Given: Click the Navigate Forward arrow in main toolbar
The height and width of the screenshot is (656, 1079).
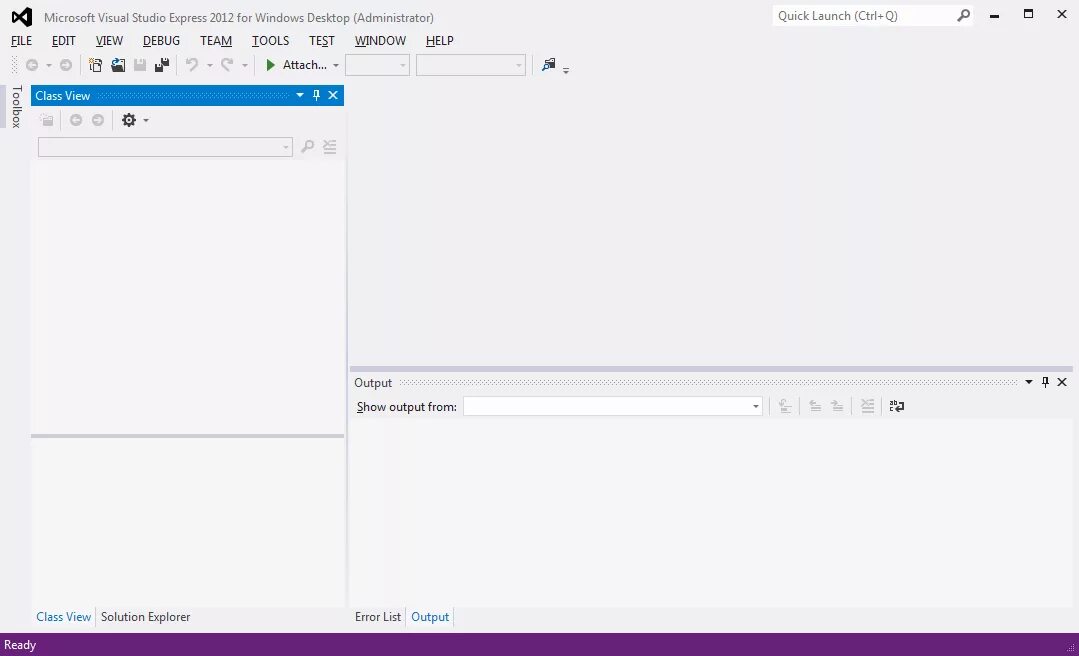Looking at the screenshot, I should [x=65, y=65].
